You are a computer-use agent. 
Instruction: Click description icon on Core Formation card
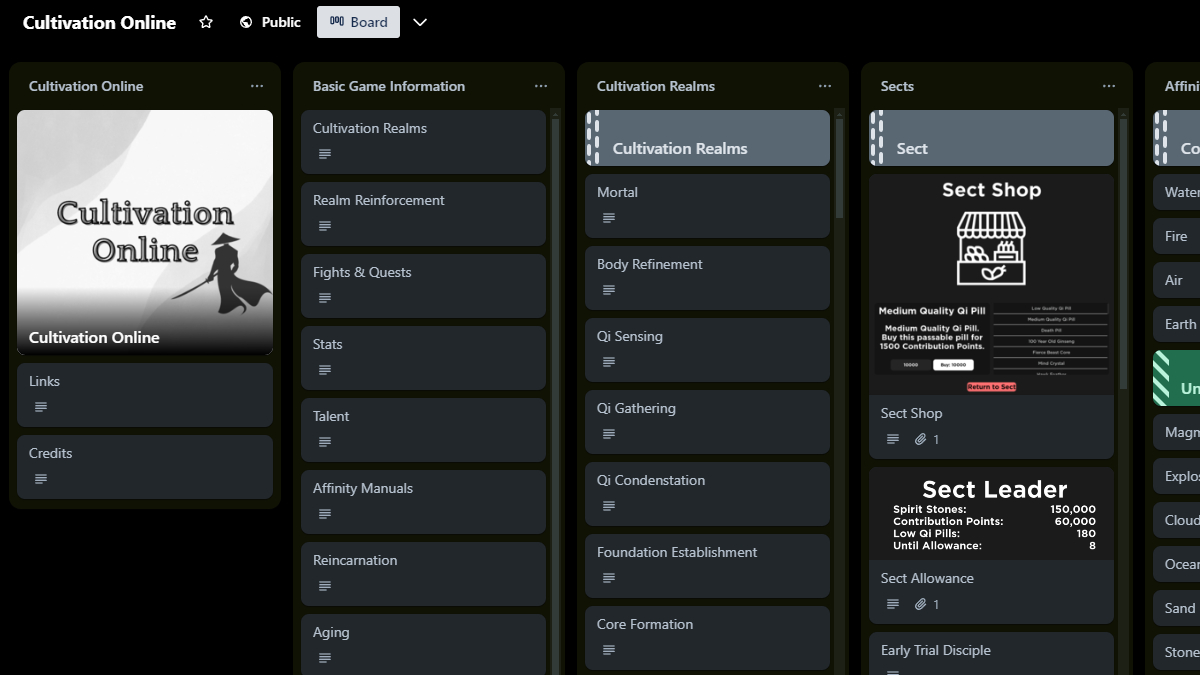pyautogui.click(x=609, y=650)
